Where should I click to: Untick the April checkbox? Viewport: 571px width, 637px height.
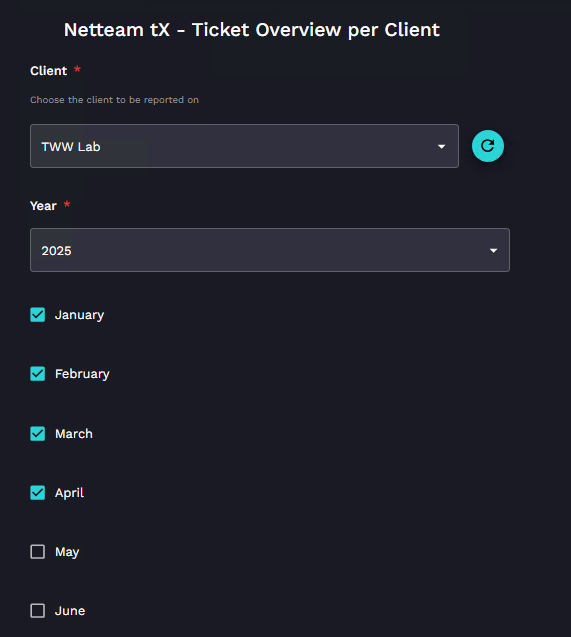click(x=38, y=492)
